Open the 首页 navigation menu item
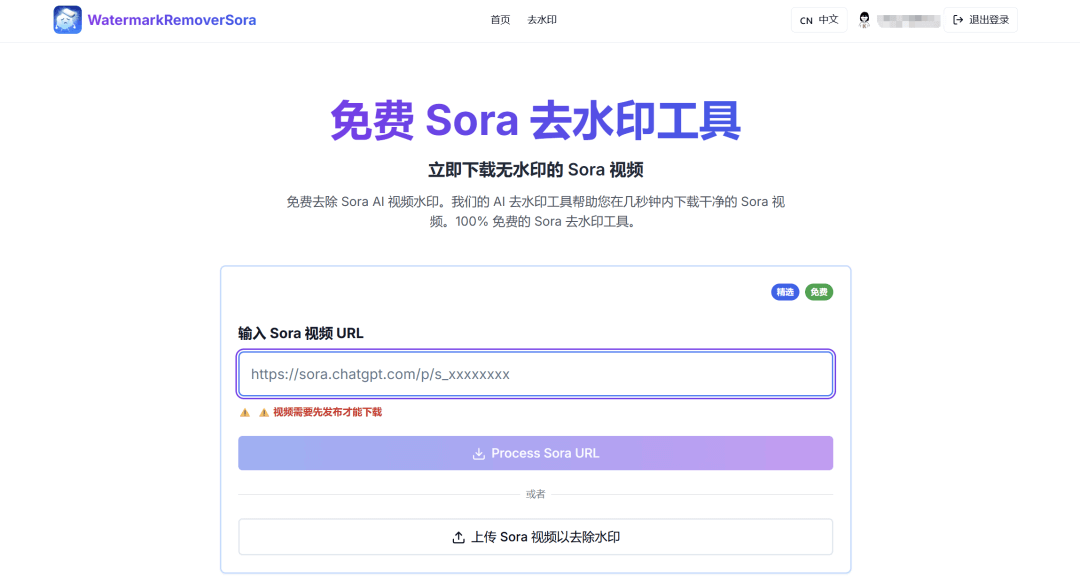Image resolution: width=1080 pixels, height=577 pixels. pos(500,20)
